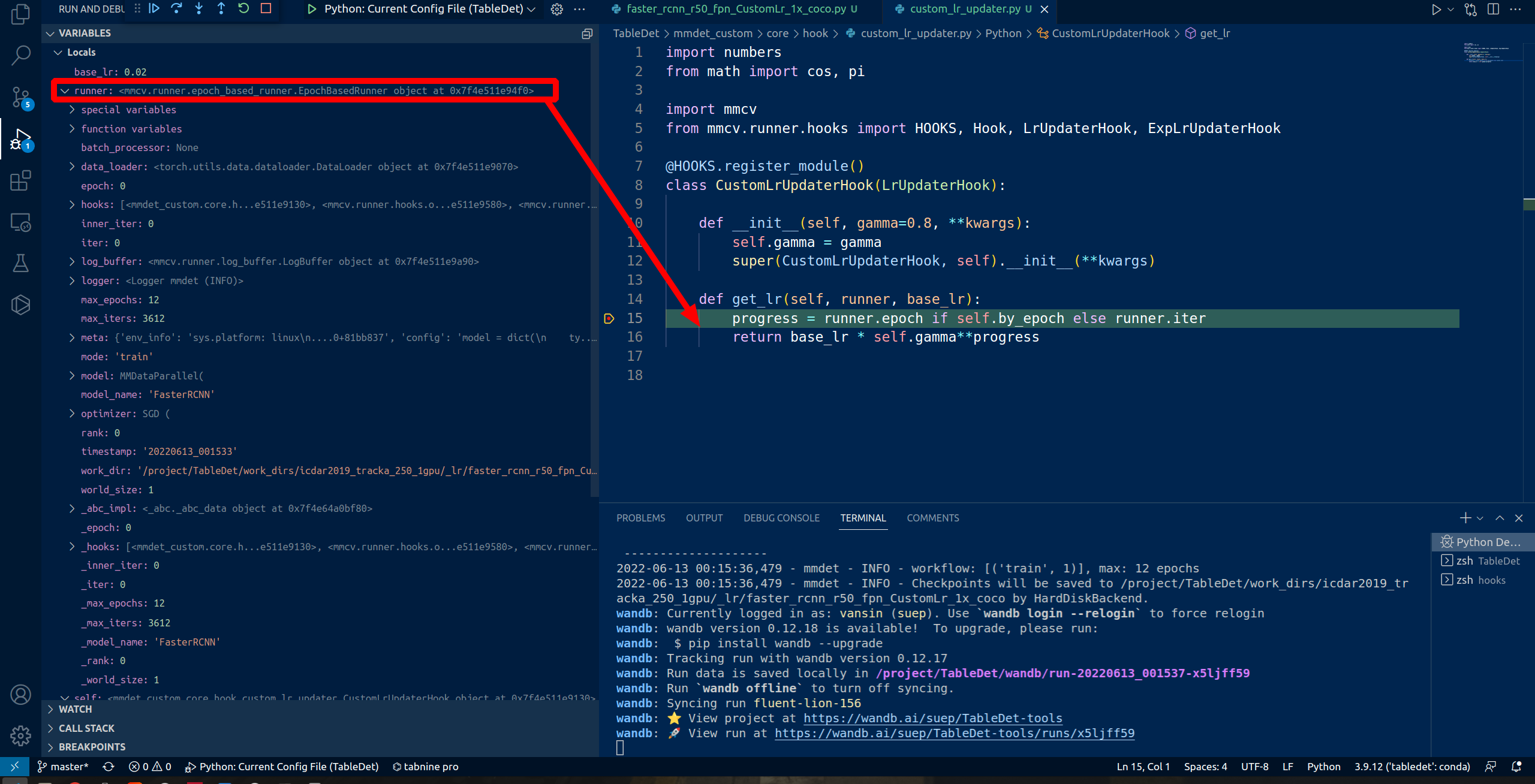Click Ln 15, Col 1 in the status bar

(1142, 767)
